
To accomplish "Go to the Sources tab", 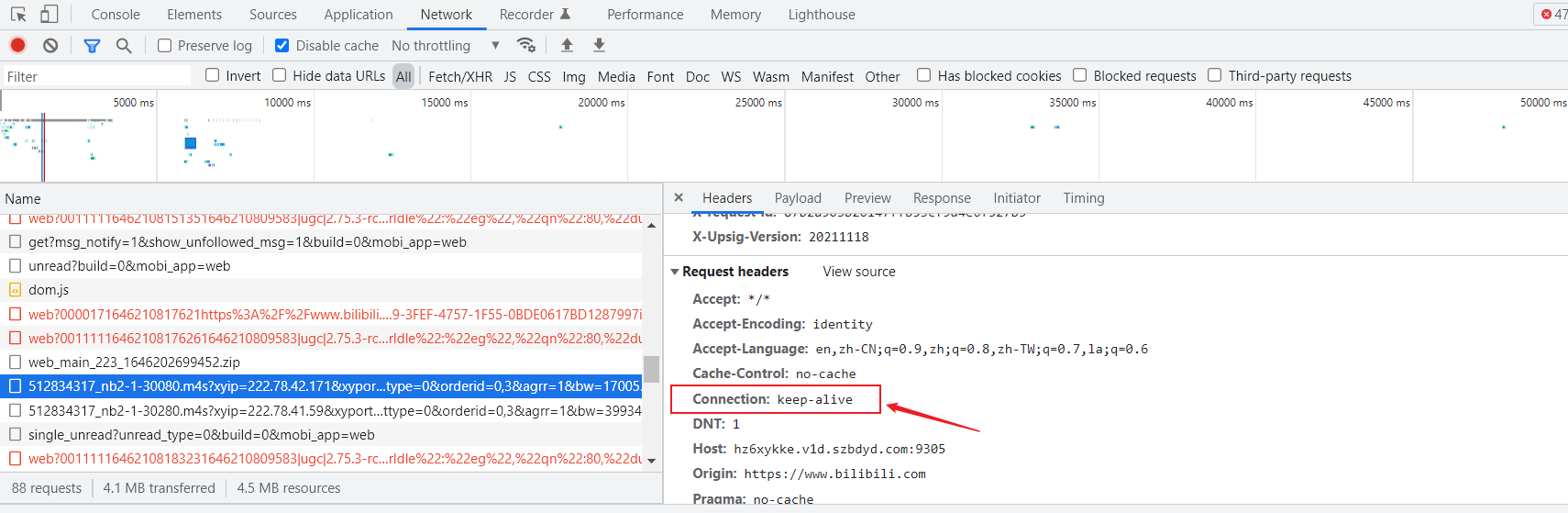I will (273, 15).
